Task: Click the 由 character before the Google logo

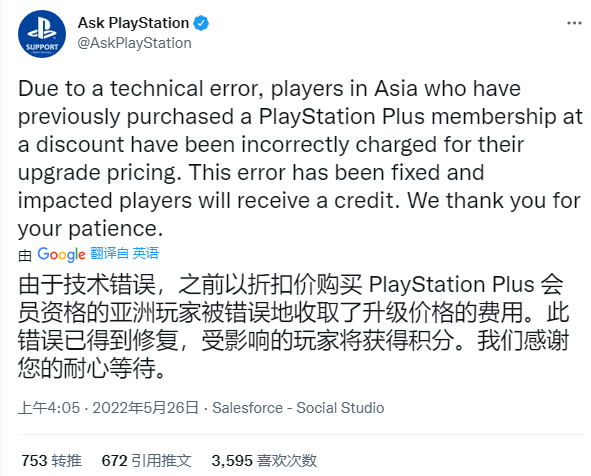Action: (x=25, y=256)
